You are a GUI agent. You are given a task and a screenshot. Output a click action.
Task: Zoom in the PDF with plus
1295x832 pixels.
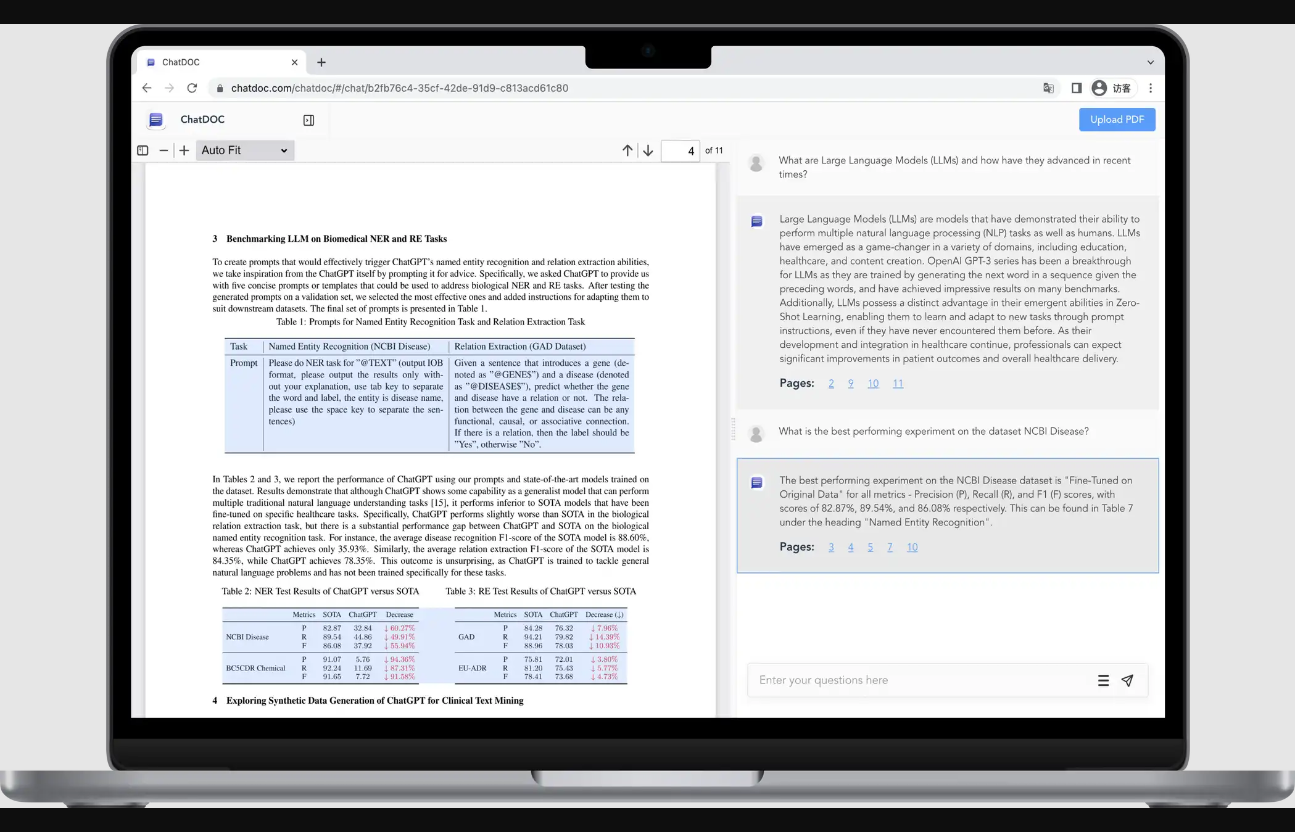click(x=184, y=151)
